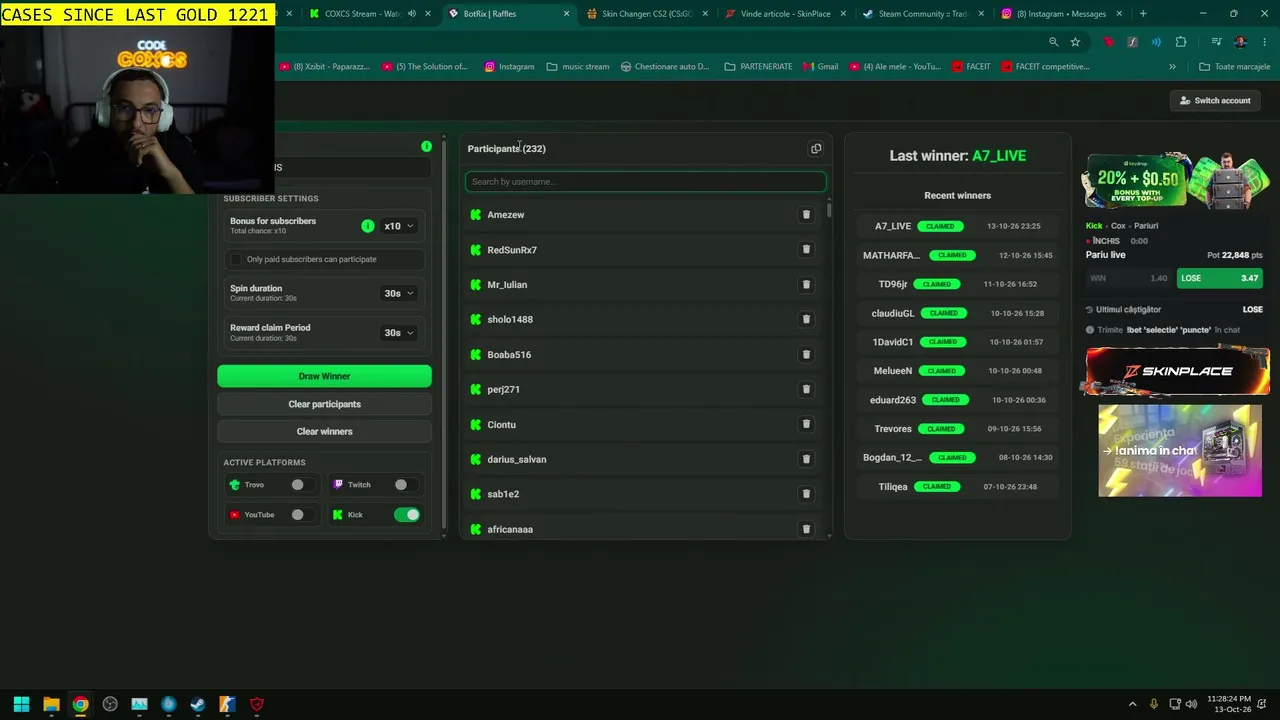Viewport: 1280px width, 720px height.
Task: Open the browser extensions puzzle icon
Action: pyautogui.click(x=1181, y=42)
